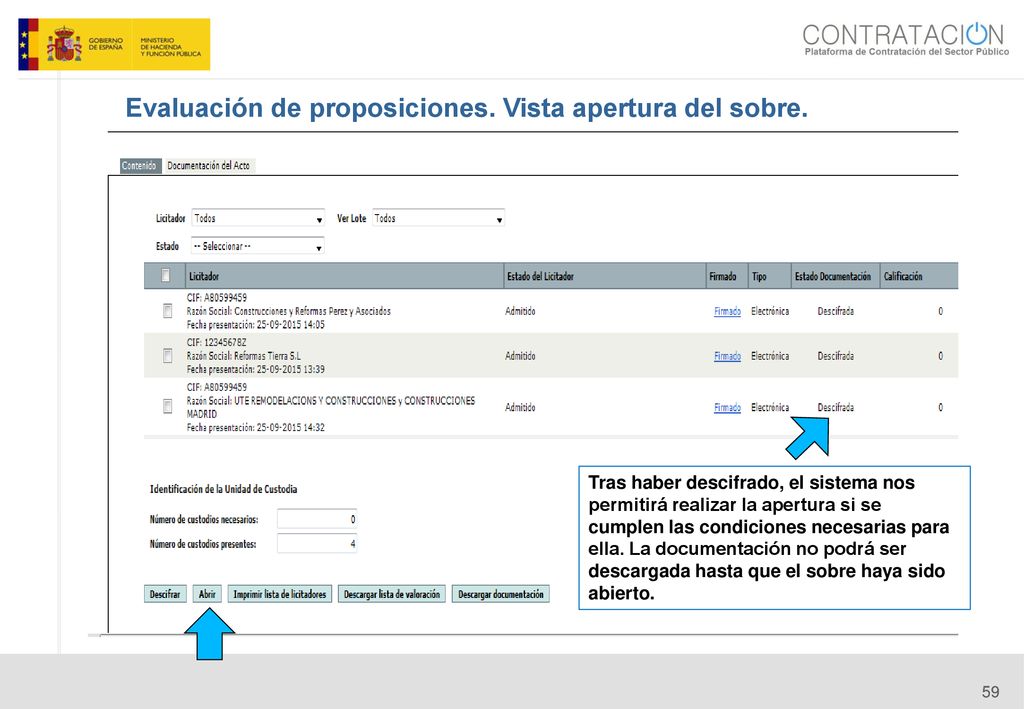Click CIF 12345678Z text
1024x709 pixels.
tap(216, 342)
